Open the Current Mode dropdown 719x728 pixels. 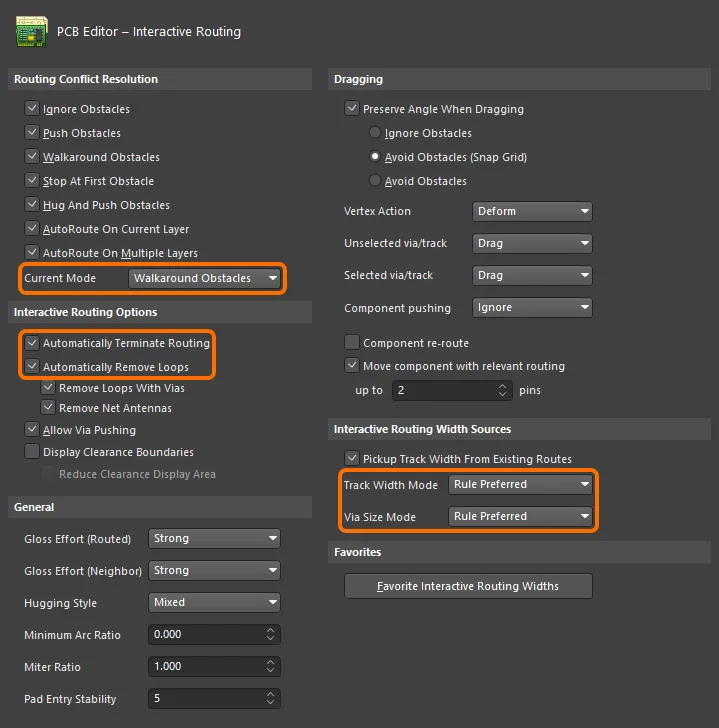point(205,278)
